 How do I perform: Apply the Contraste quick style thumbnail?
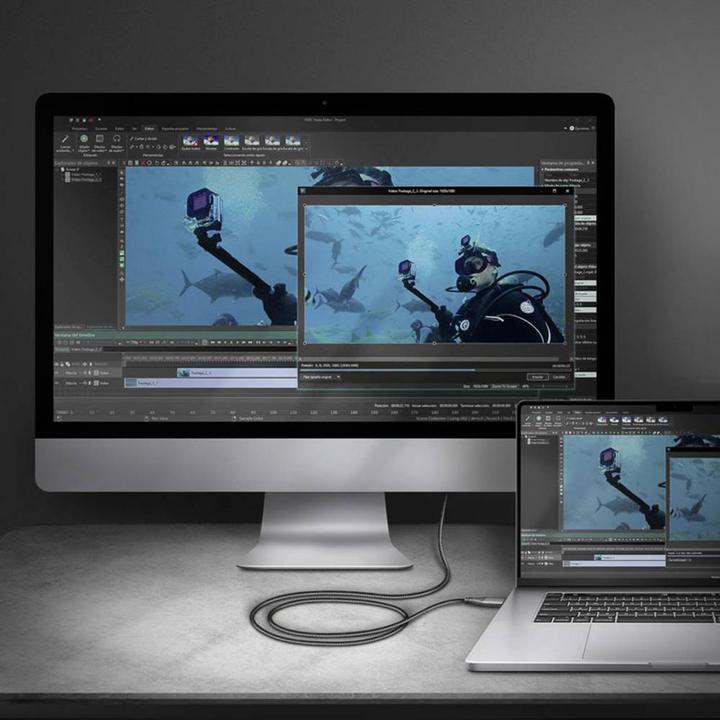pyautogui.click(x=231, y=141)
